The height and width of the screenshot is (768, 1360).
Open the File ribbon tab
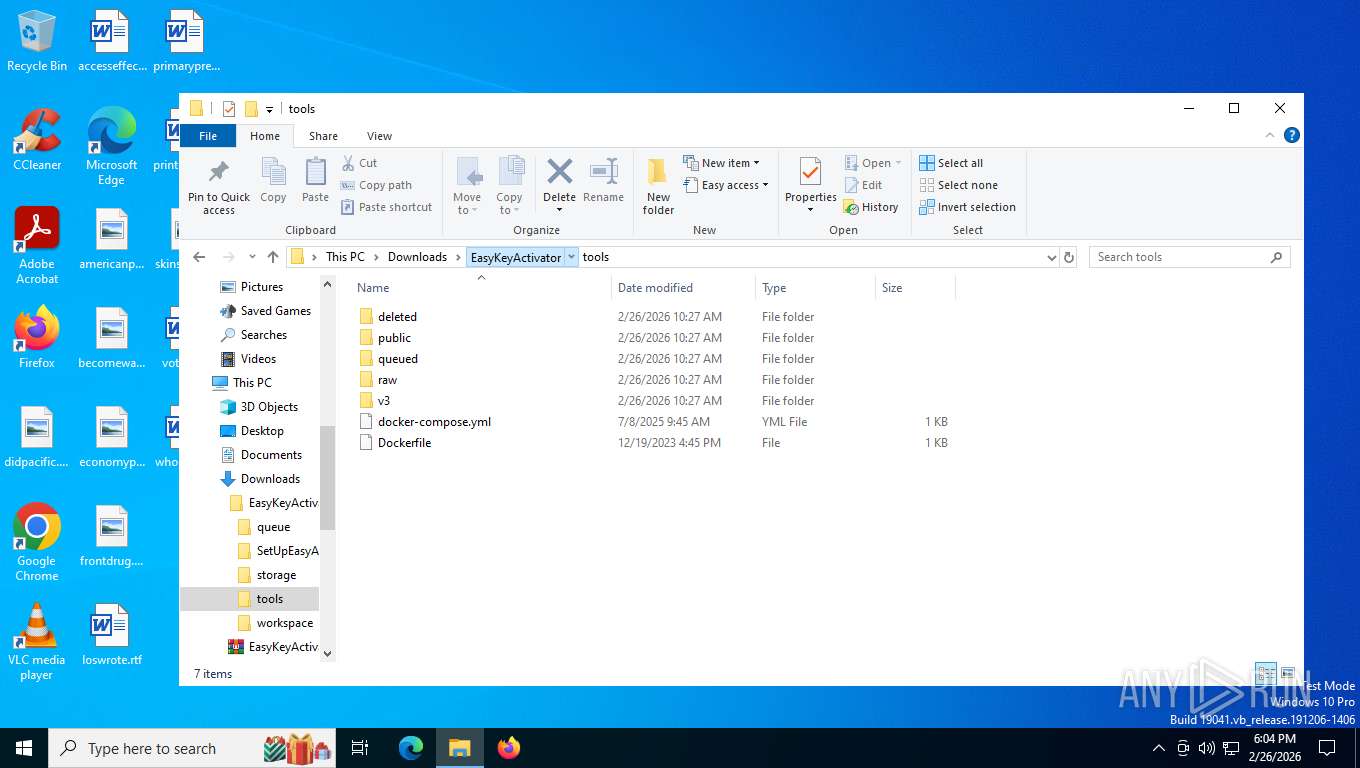[x=208, y=136]
